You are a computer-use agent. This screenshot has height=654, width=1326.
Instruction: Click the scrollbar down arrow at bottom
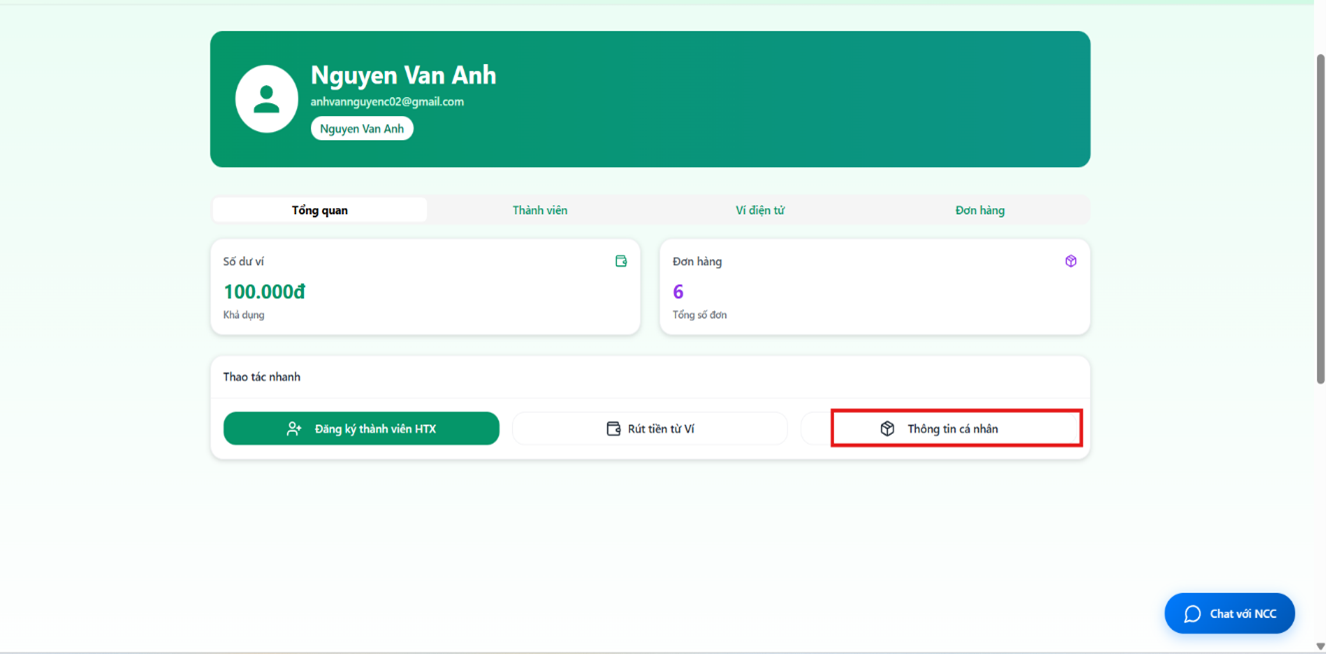(1320, 646)
